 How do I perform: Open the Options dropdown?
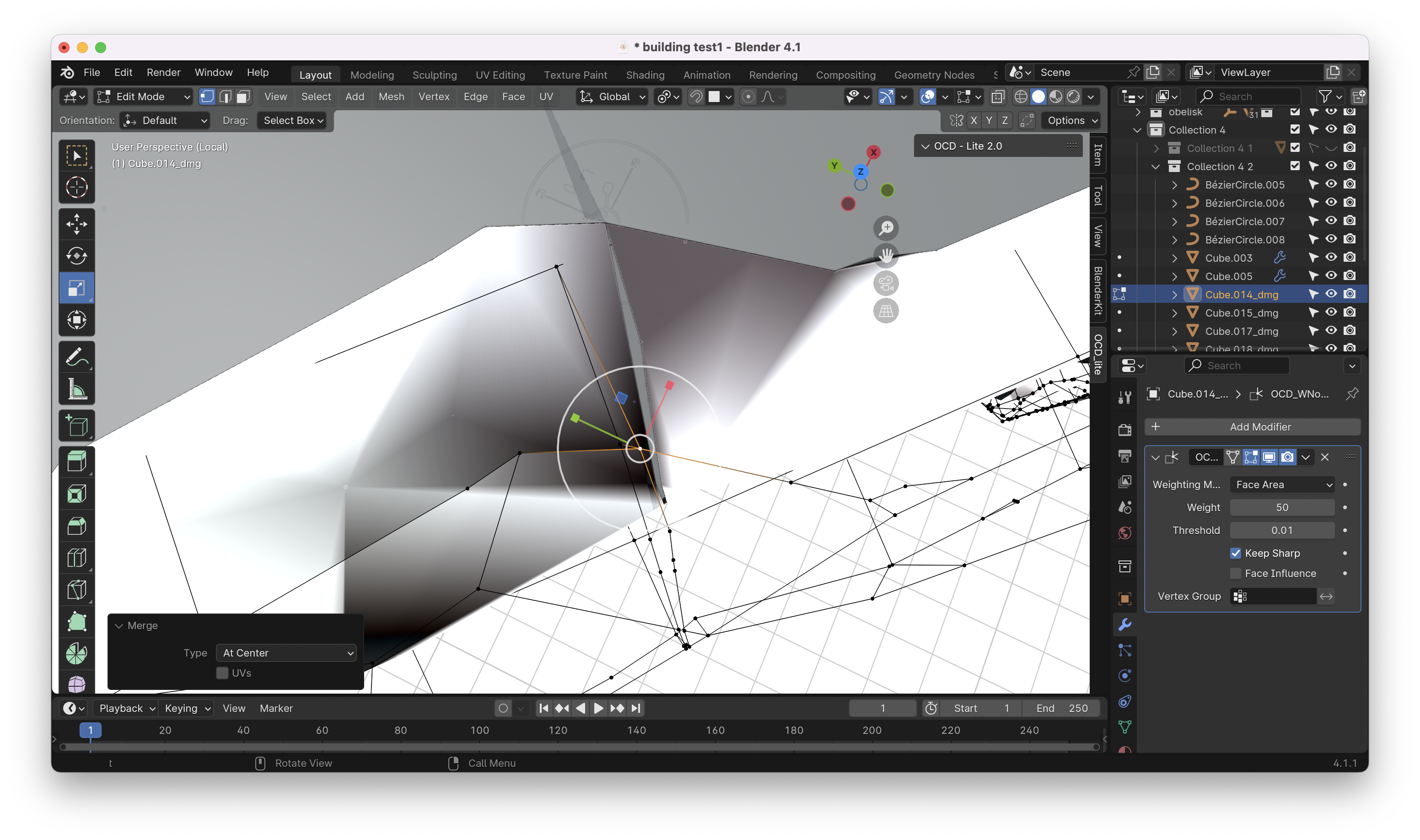1071,121
